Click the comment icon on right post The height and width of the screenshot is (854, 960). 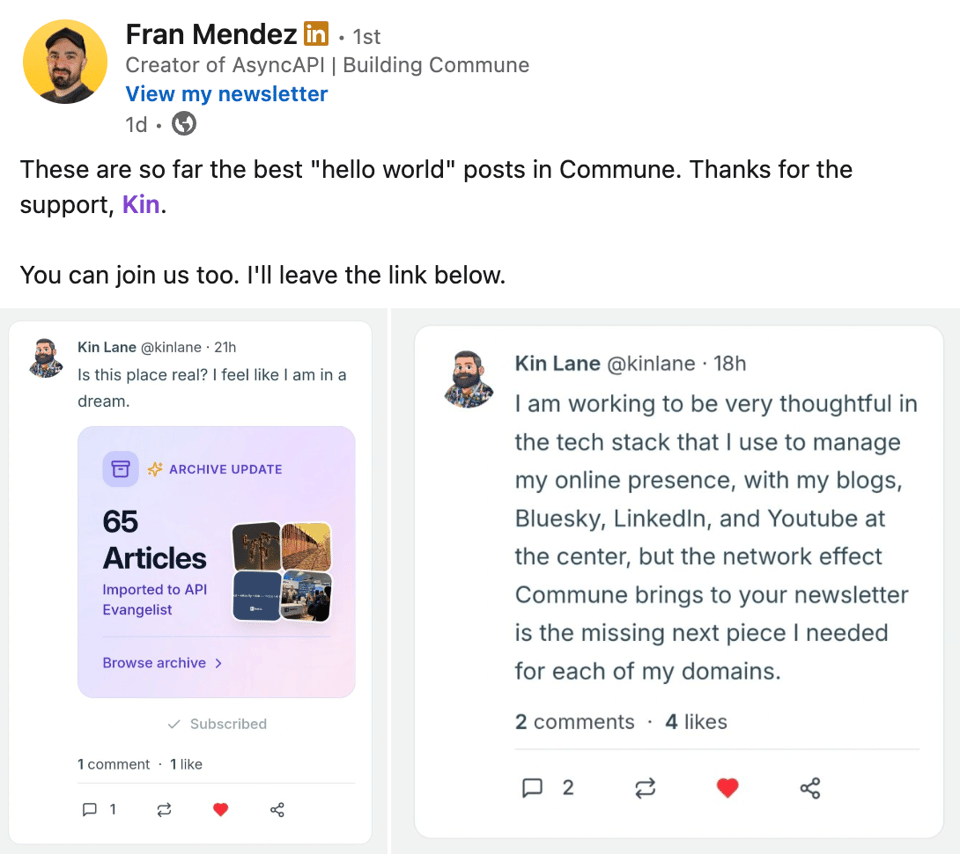[533, 788]
